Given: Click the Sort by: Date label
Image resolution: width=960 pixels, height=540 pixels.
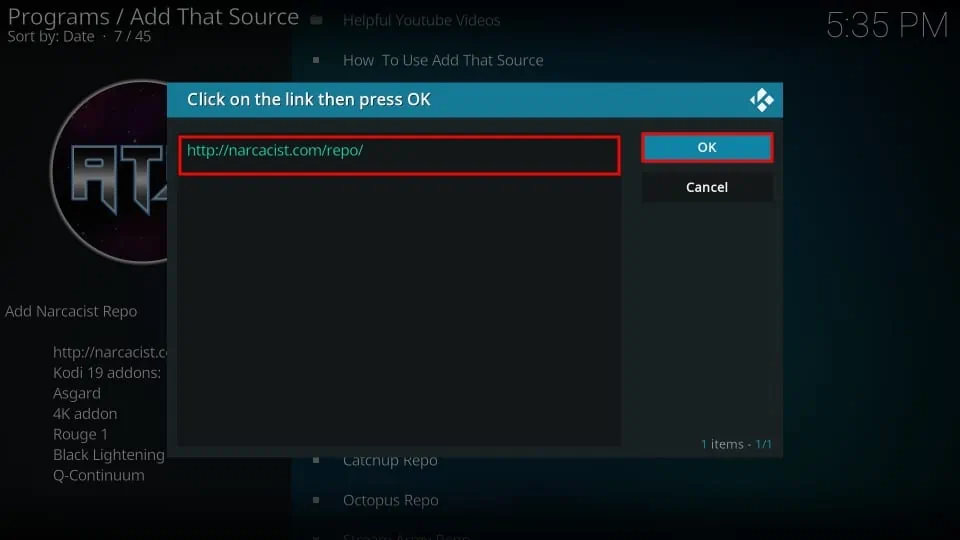Looking at the screenshot, I should [x=51, y=37].
